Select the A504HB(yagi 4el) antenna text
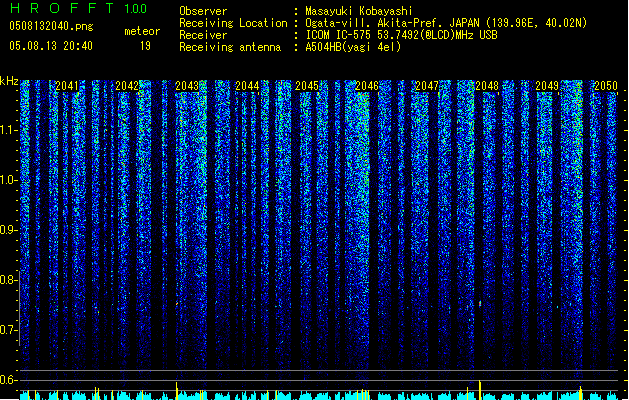Image resolution: width=629 pixels, height=400 pixels. pos(353,47)
